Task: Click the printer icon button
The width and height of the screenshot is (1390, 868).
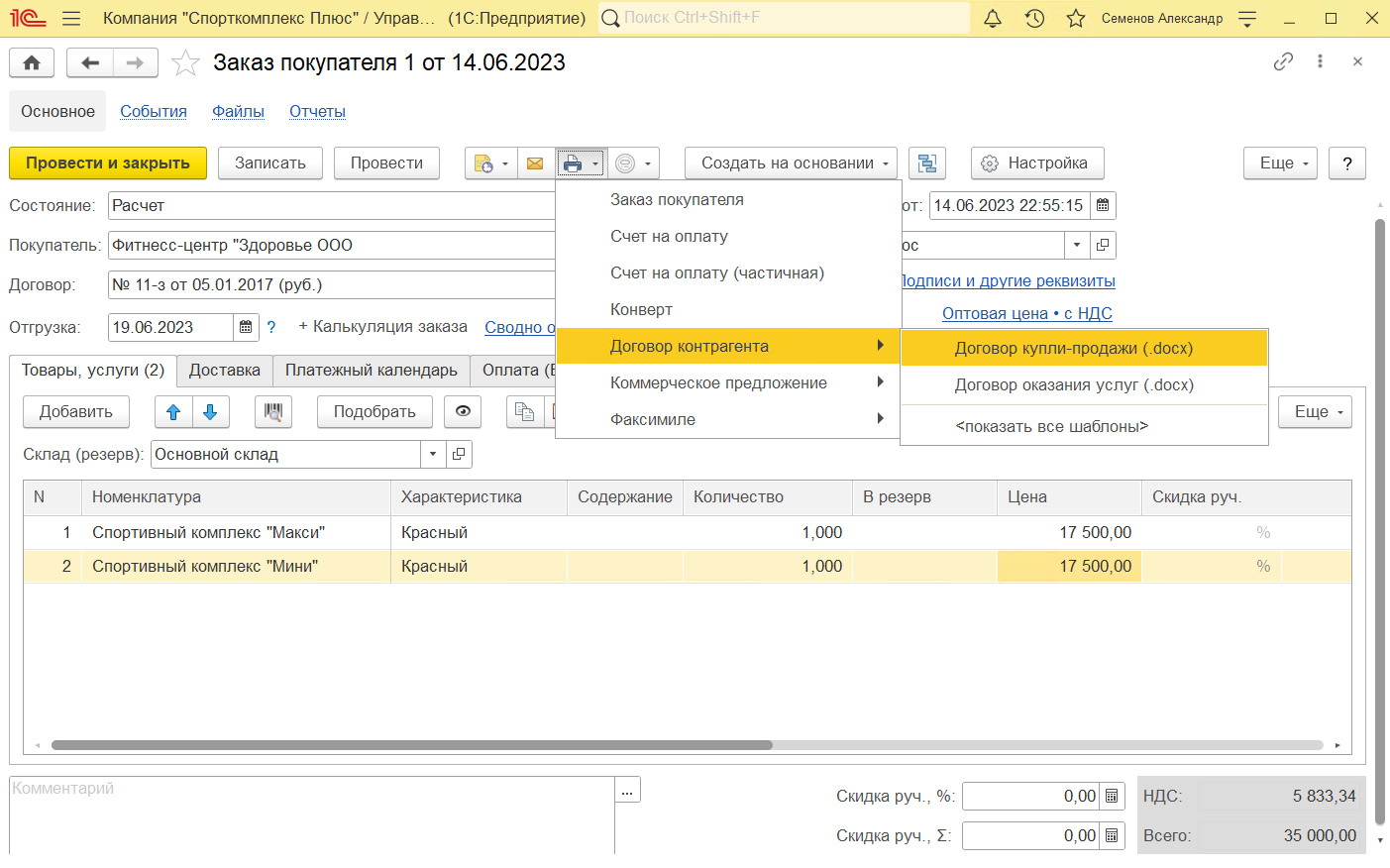Action: (x=572, y=163)
